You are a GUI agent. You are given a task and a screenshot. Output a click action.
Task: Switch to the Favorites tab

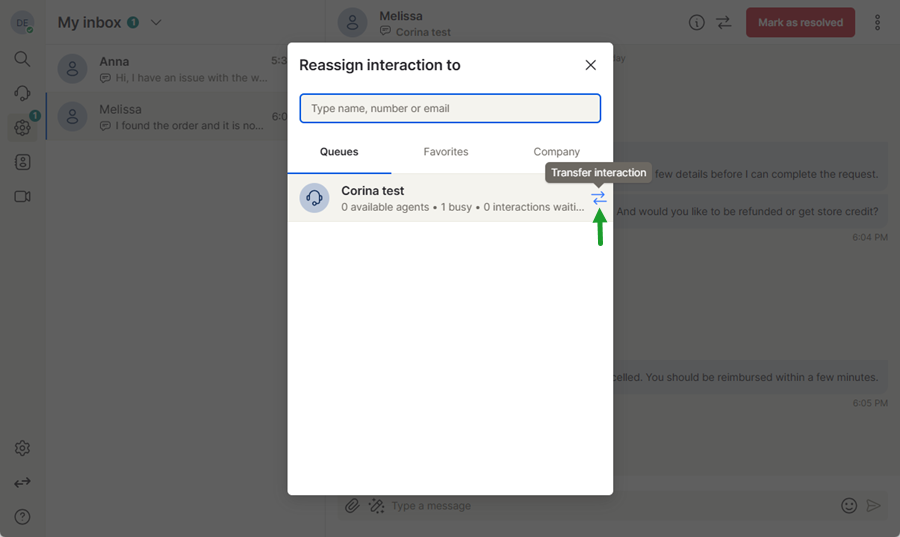click(445, 152)
